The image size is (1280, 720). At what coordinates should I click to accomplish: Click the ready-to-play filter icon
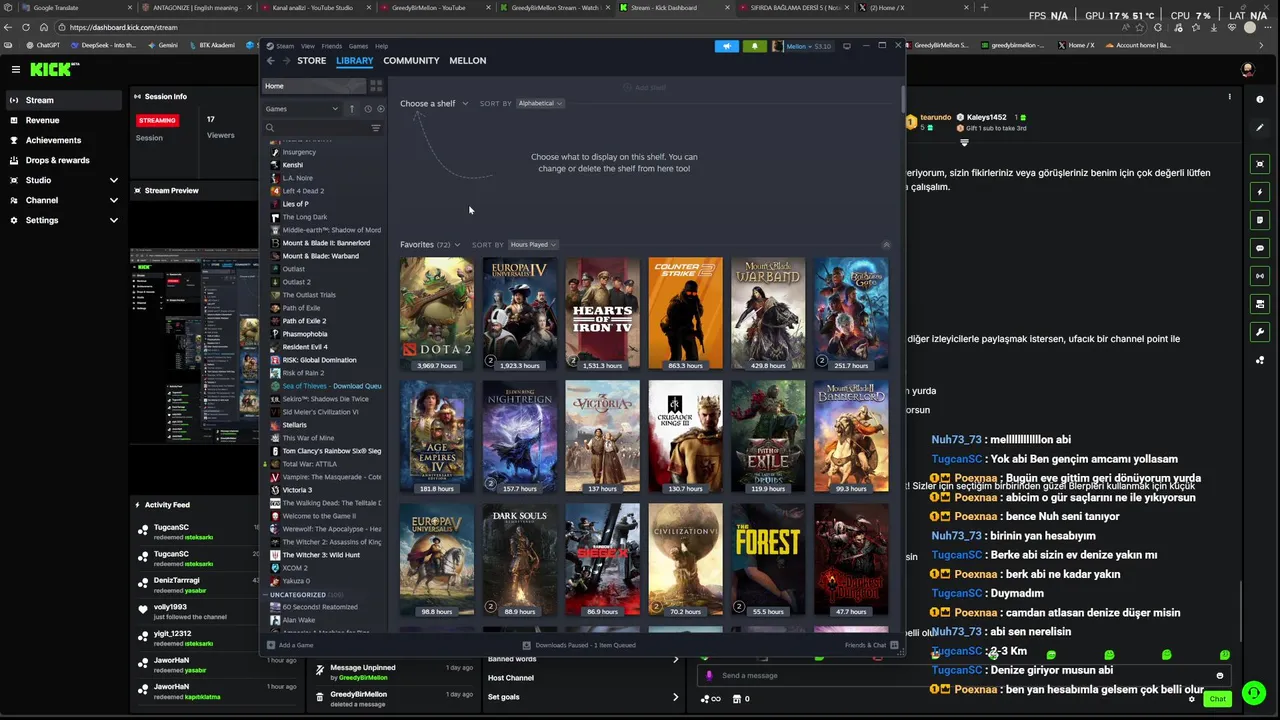[380, 108]
